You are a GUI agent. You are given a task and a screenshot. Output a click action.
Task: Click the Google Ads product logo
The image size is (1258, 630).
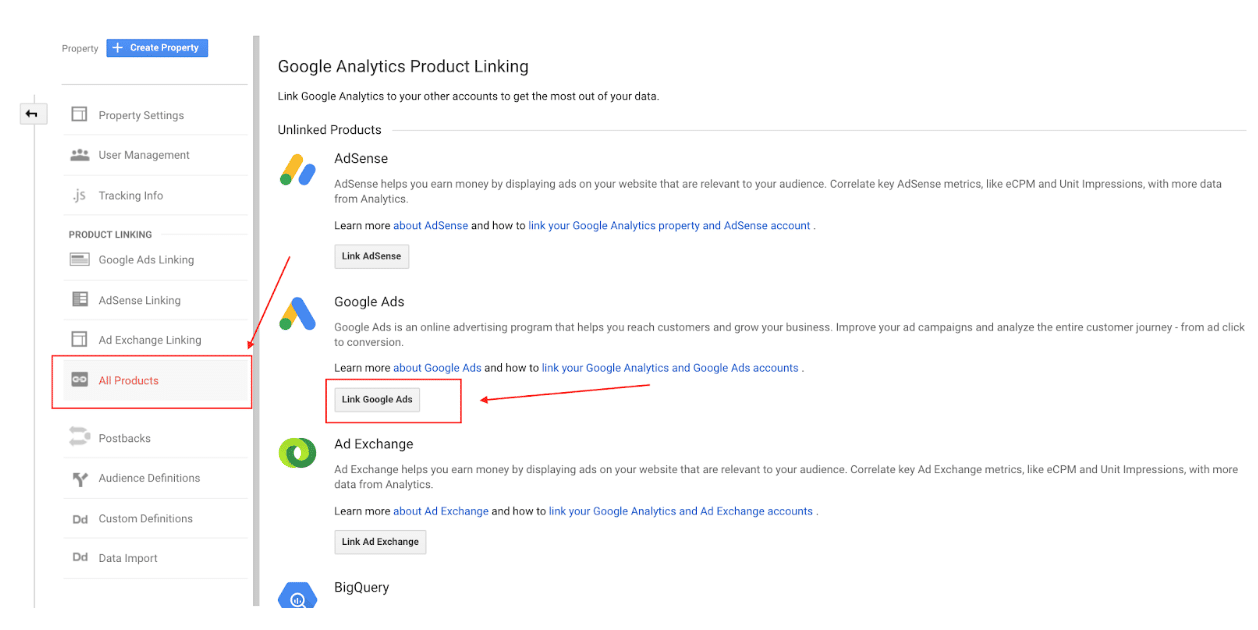tap(298, 314)
